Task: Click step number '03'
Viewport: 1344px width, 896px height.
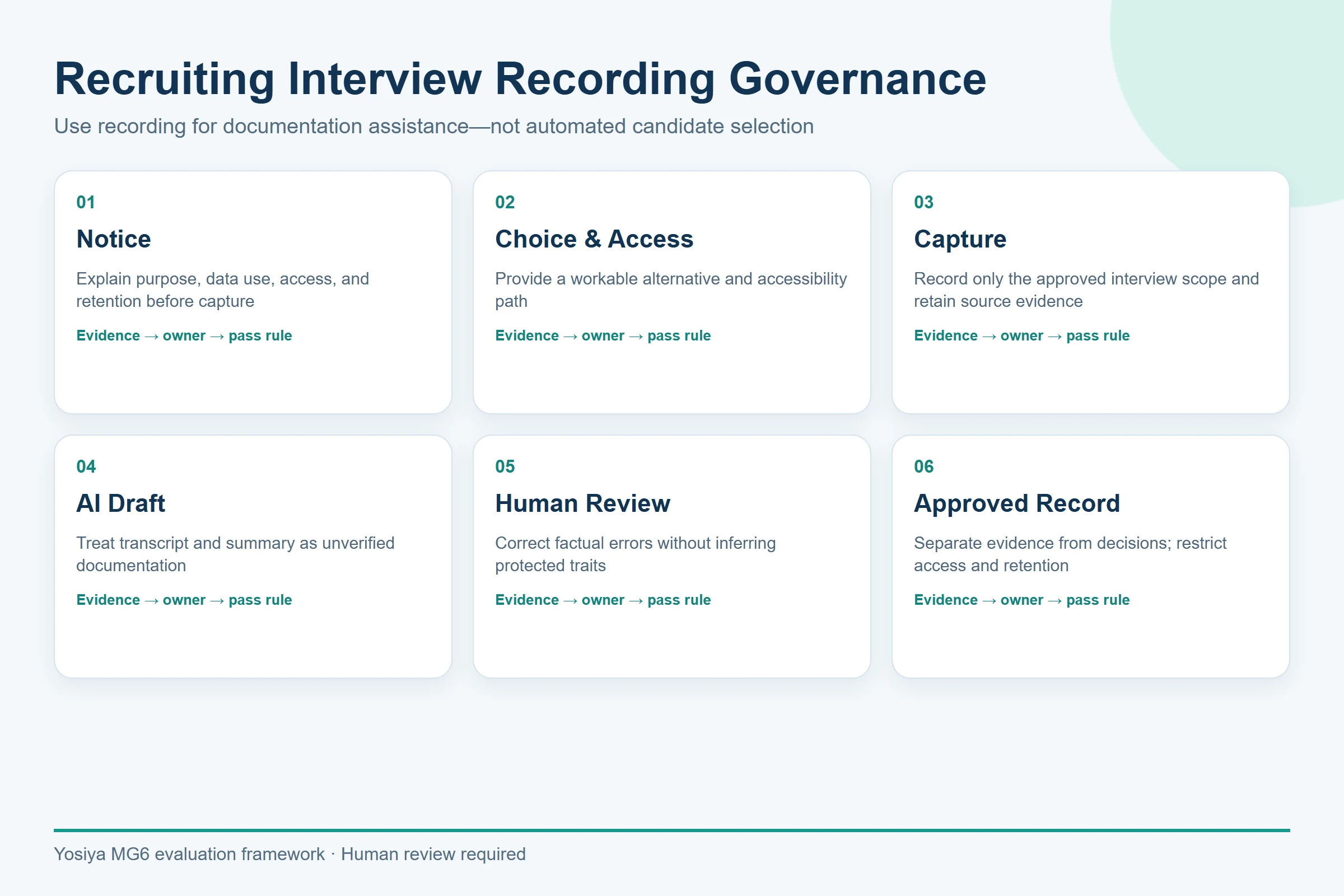Action: 923,202
